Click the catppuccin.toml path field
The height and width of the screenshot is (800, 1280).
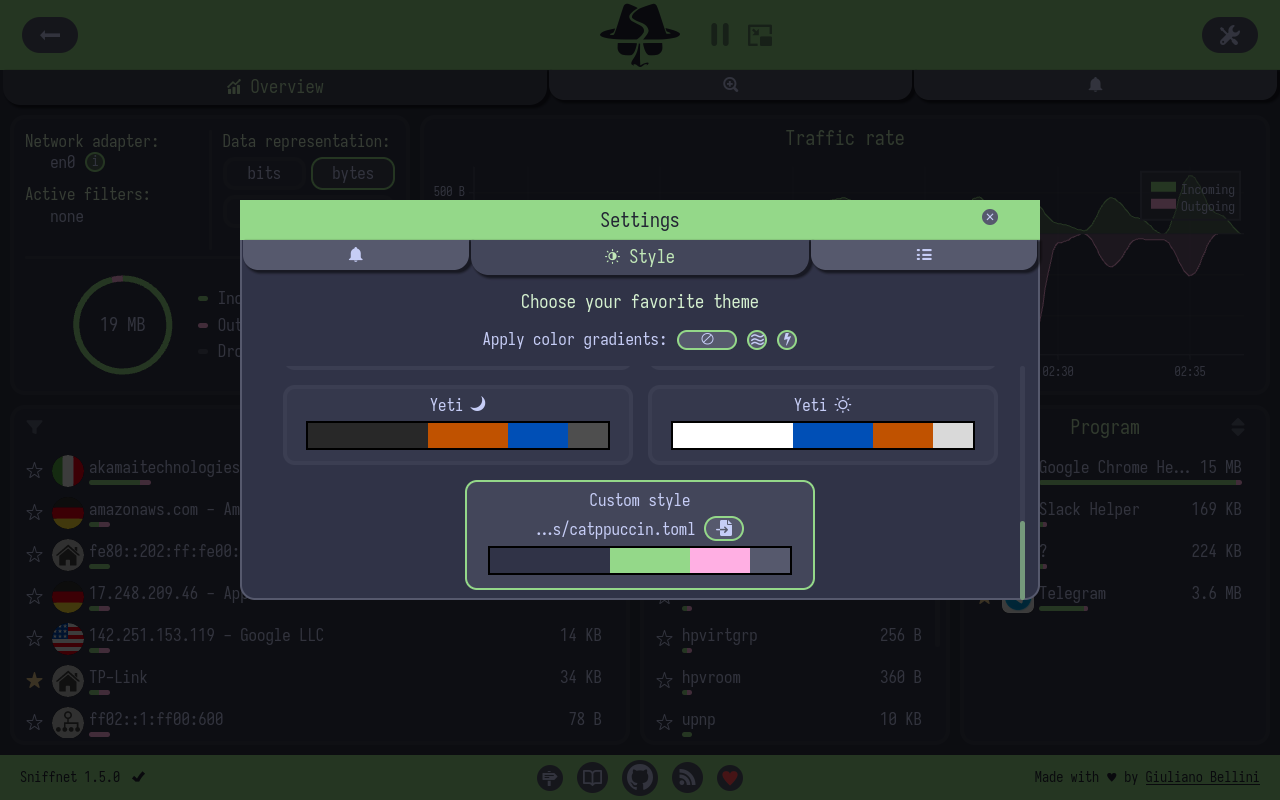[x=615, y=529]
